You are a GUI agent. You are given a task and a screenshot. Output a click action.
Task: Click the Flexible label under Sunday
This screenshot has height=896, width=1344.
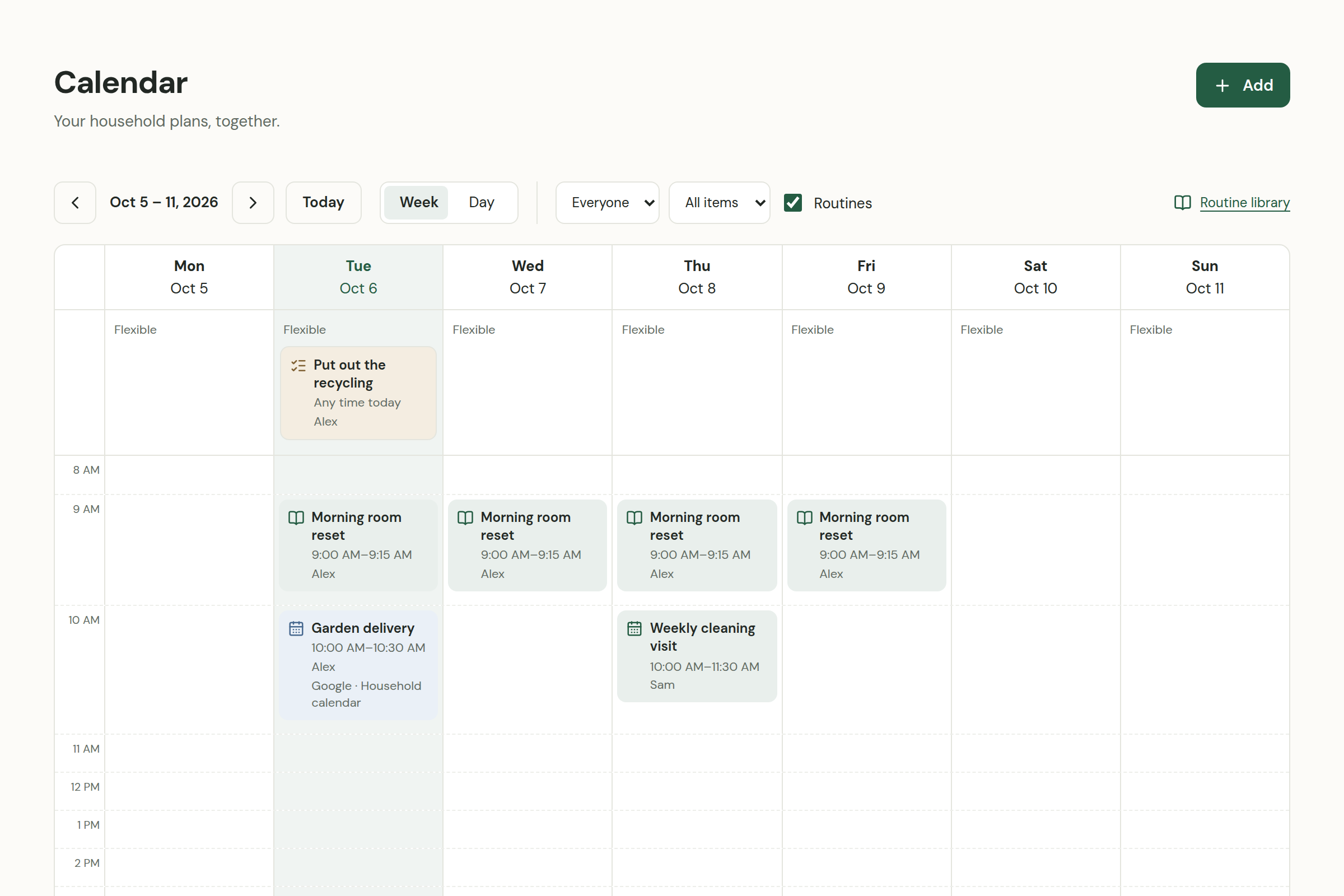(1151, 330)
